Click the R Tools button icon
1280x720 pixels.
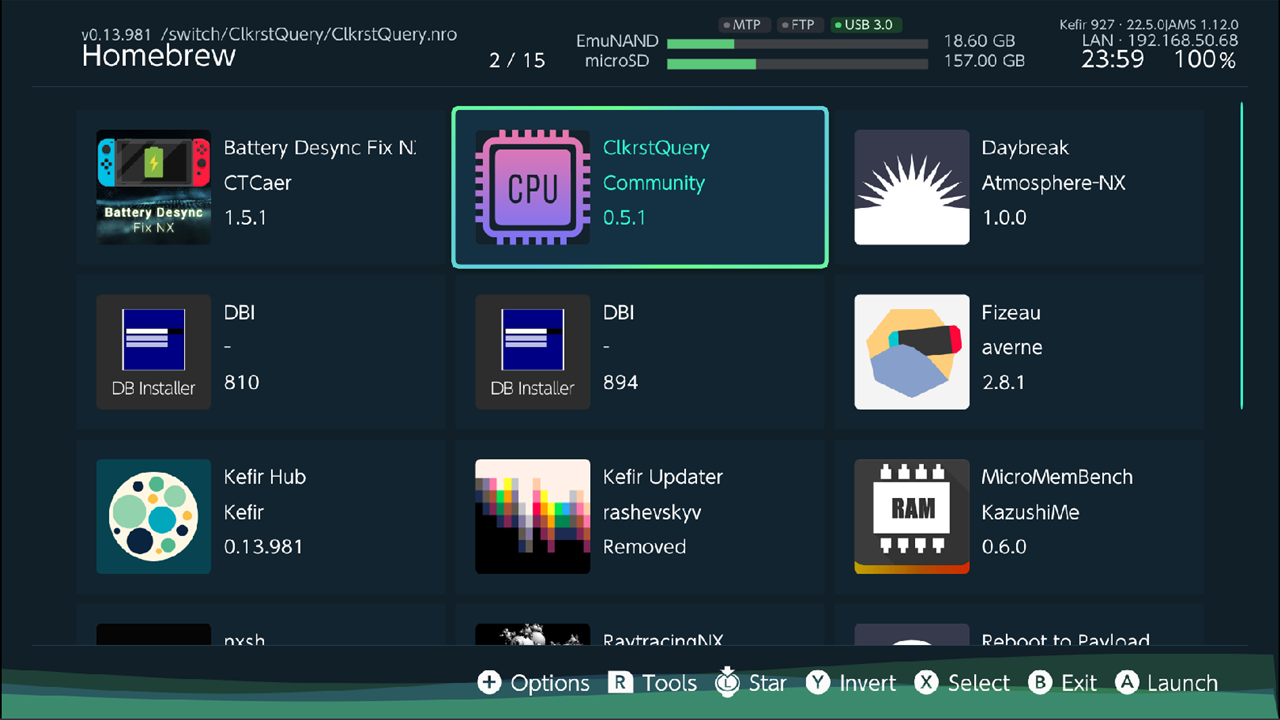[x=621, y=683]
